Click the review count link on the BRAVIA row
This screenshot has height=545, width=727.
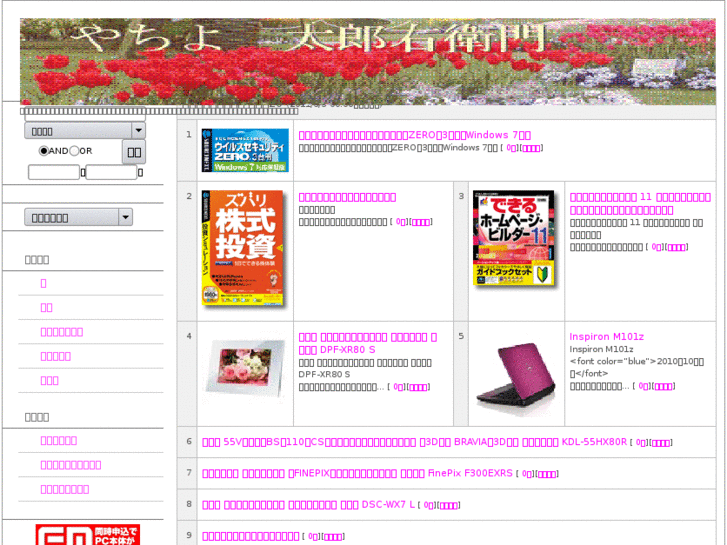641,443
